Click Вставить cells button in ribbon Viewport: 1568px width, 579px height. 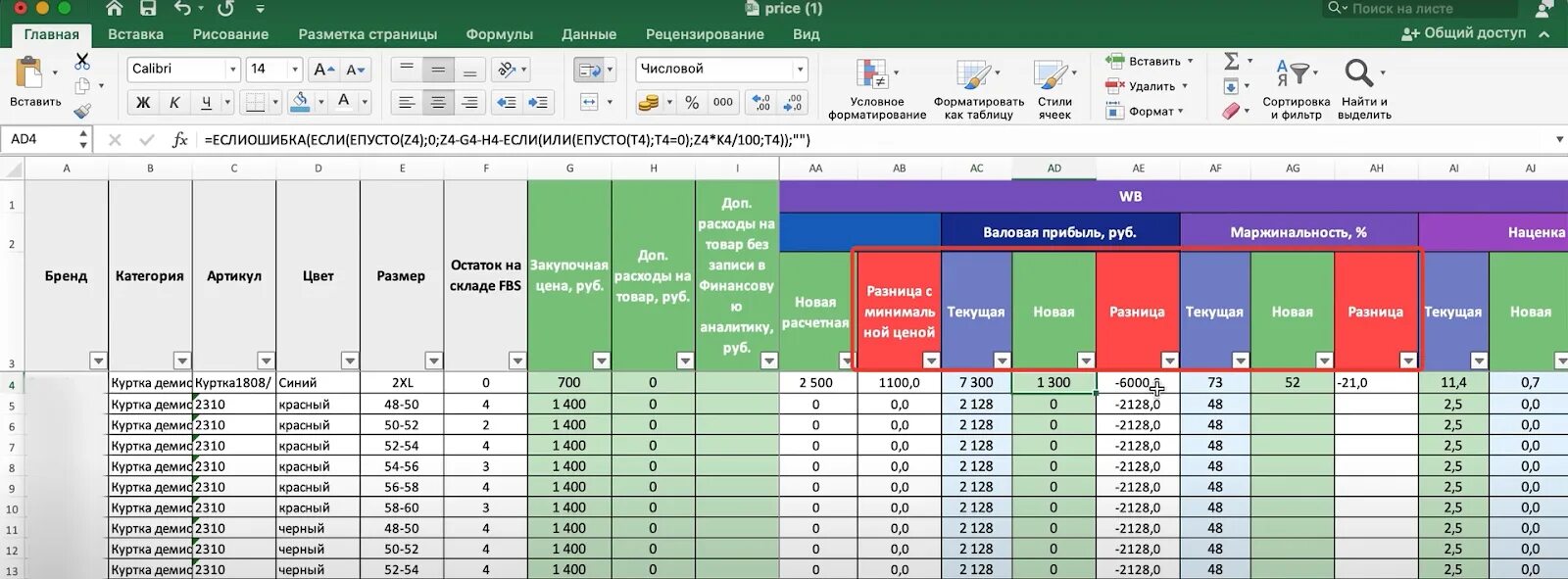click(1149, 61)
